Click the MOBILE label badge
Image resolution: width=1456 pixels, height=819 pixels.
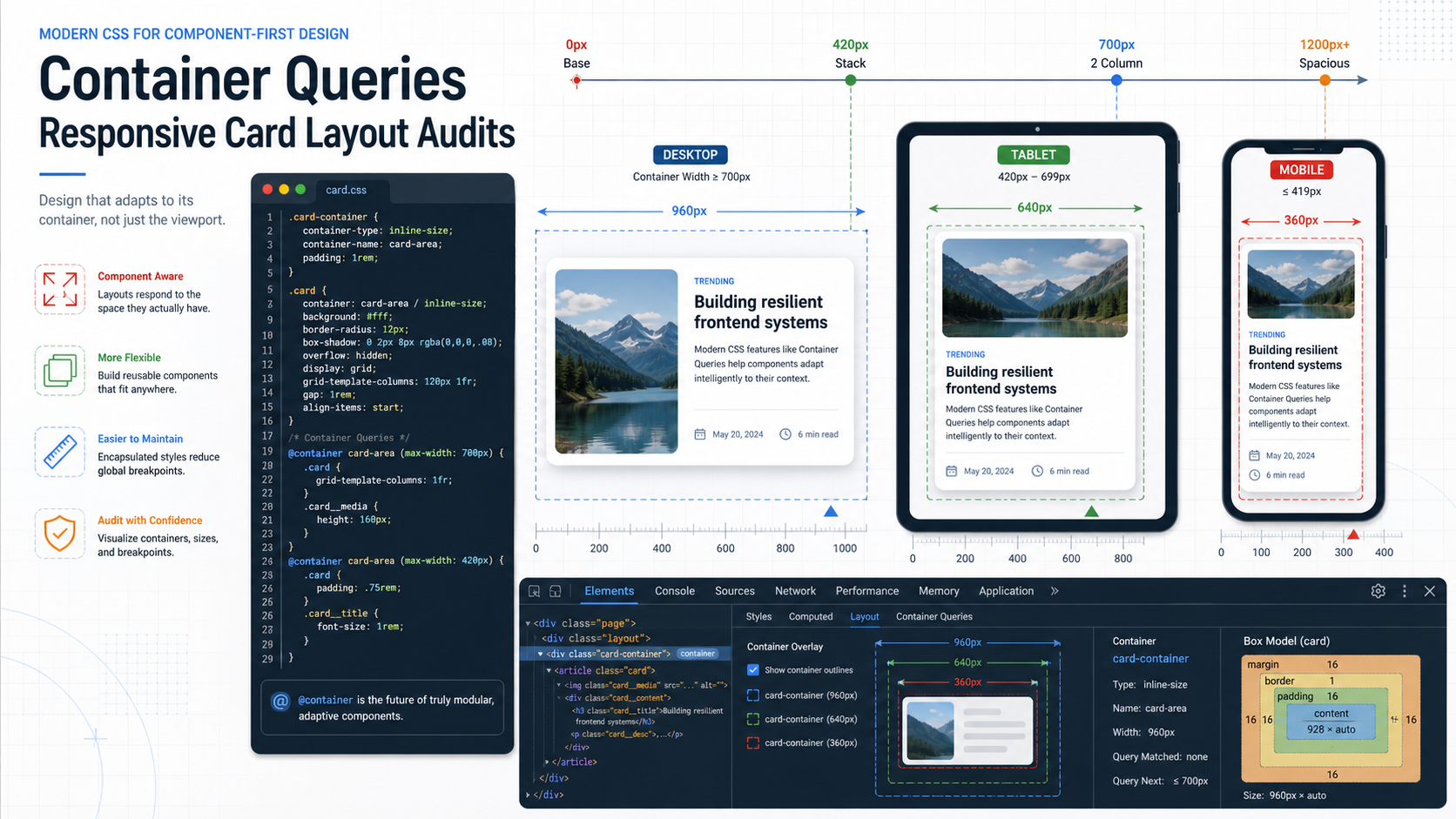[1301, 170]
